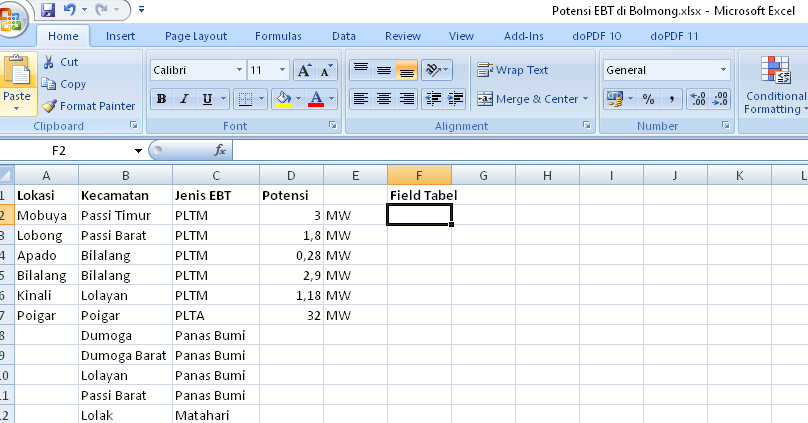Toggle Wrap Text option
Viewport: 808px width, 423px height.
point(513,70)
